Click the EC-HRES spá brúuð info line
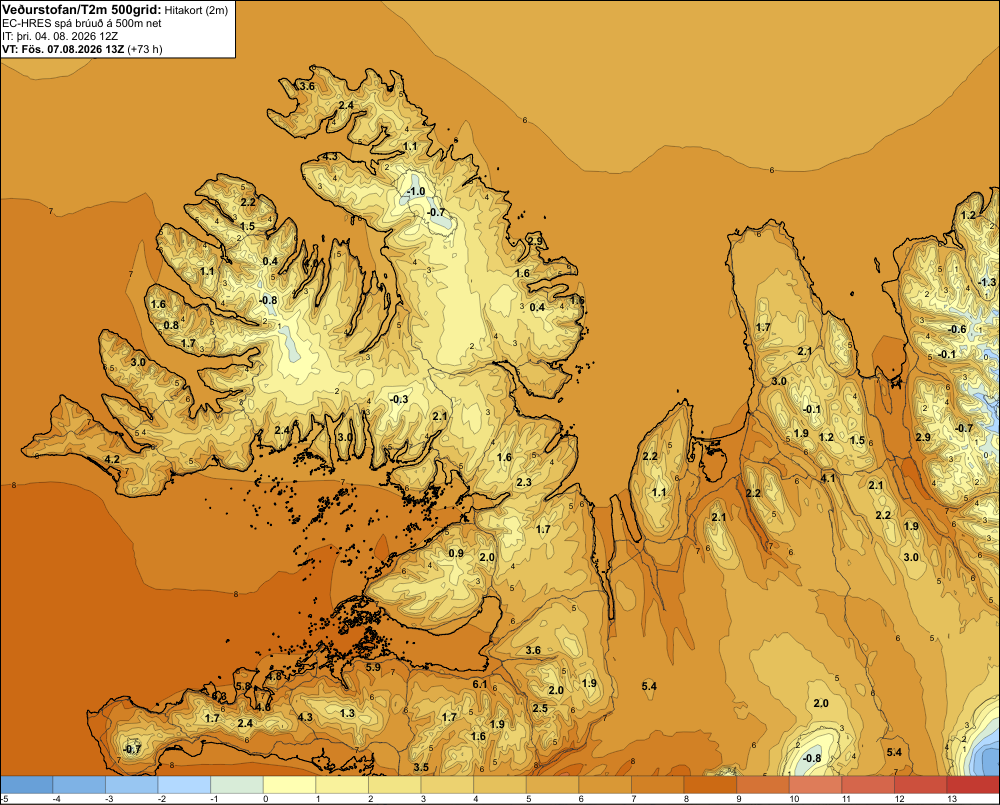 (82, 24)
